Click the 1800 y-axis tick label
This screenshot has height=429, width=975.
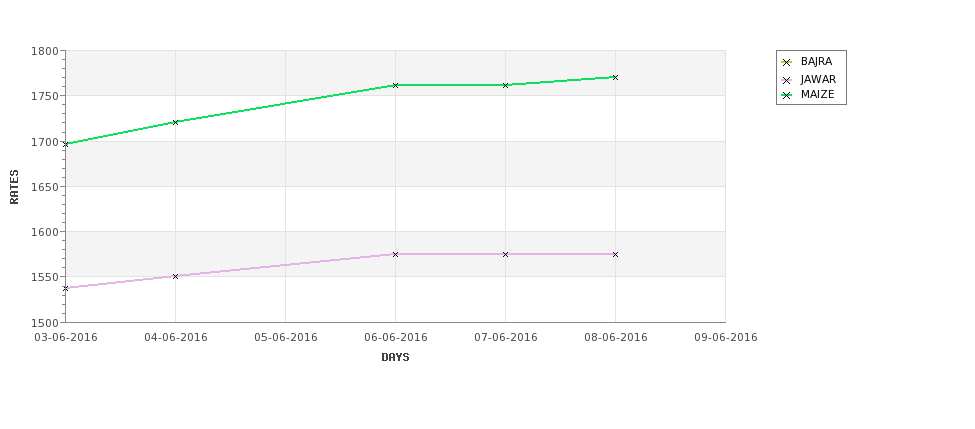point(45,51)
